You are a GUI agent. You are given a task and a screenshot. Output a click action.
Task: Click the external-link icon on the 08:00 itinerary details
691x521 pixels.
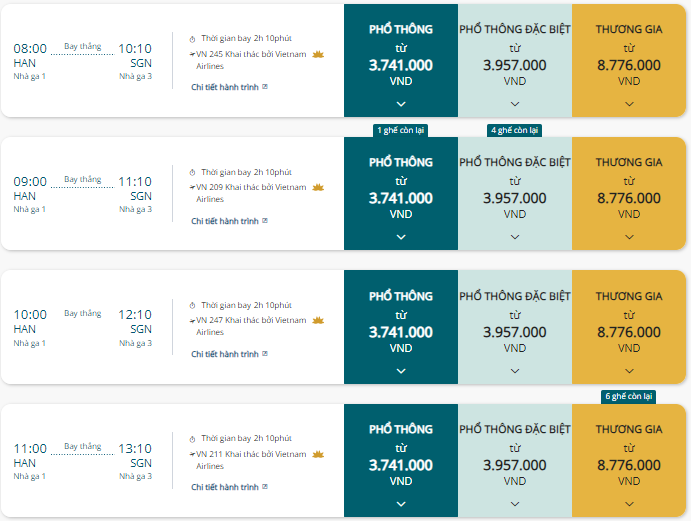265,87
